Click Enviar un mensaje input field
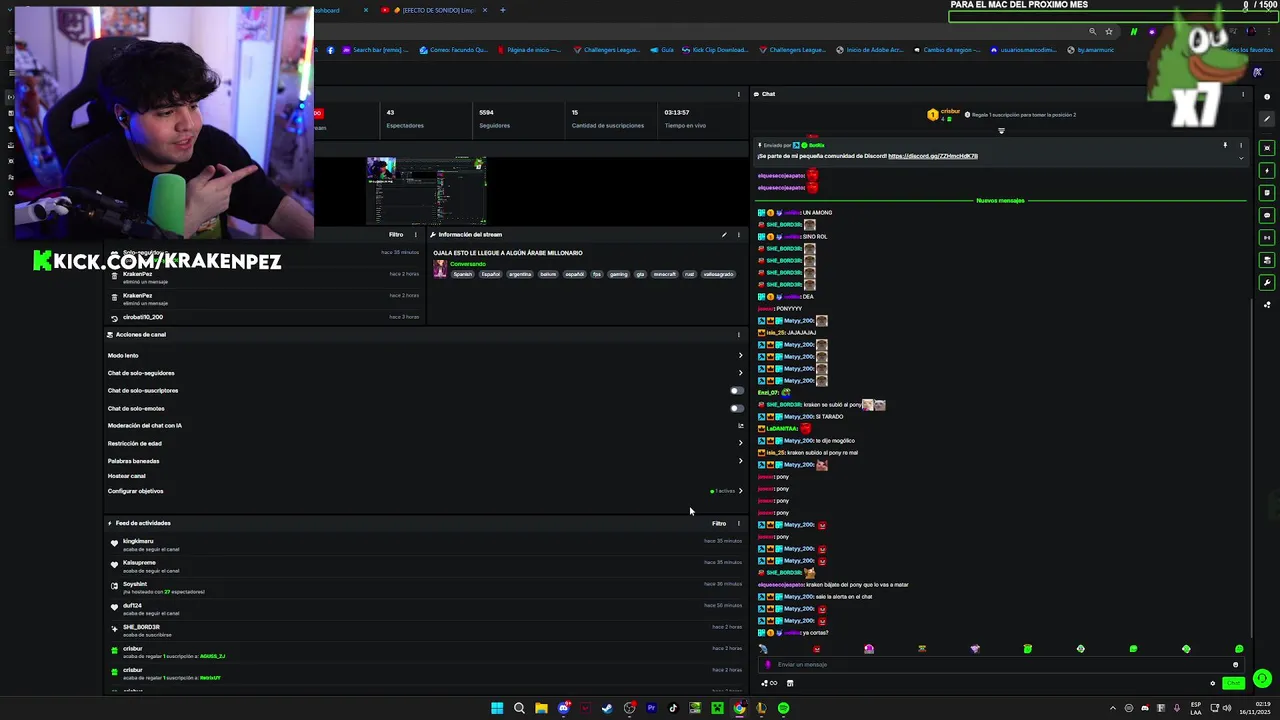 pyautogui.click(x=1000, y=665)
